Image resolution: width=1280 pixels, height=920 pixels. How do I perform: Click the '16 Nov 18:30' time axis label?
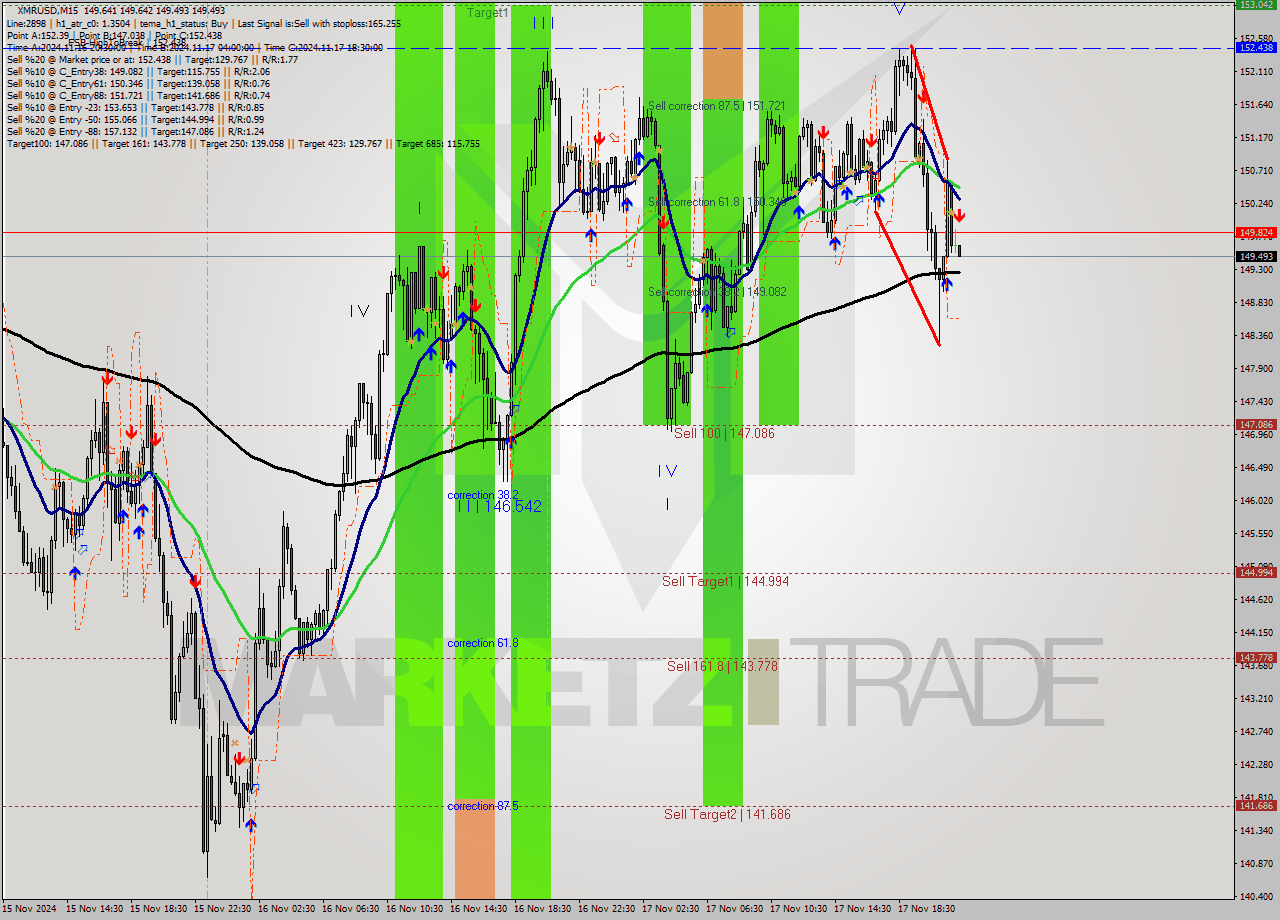(x=543, y=909)
